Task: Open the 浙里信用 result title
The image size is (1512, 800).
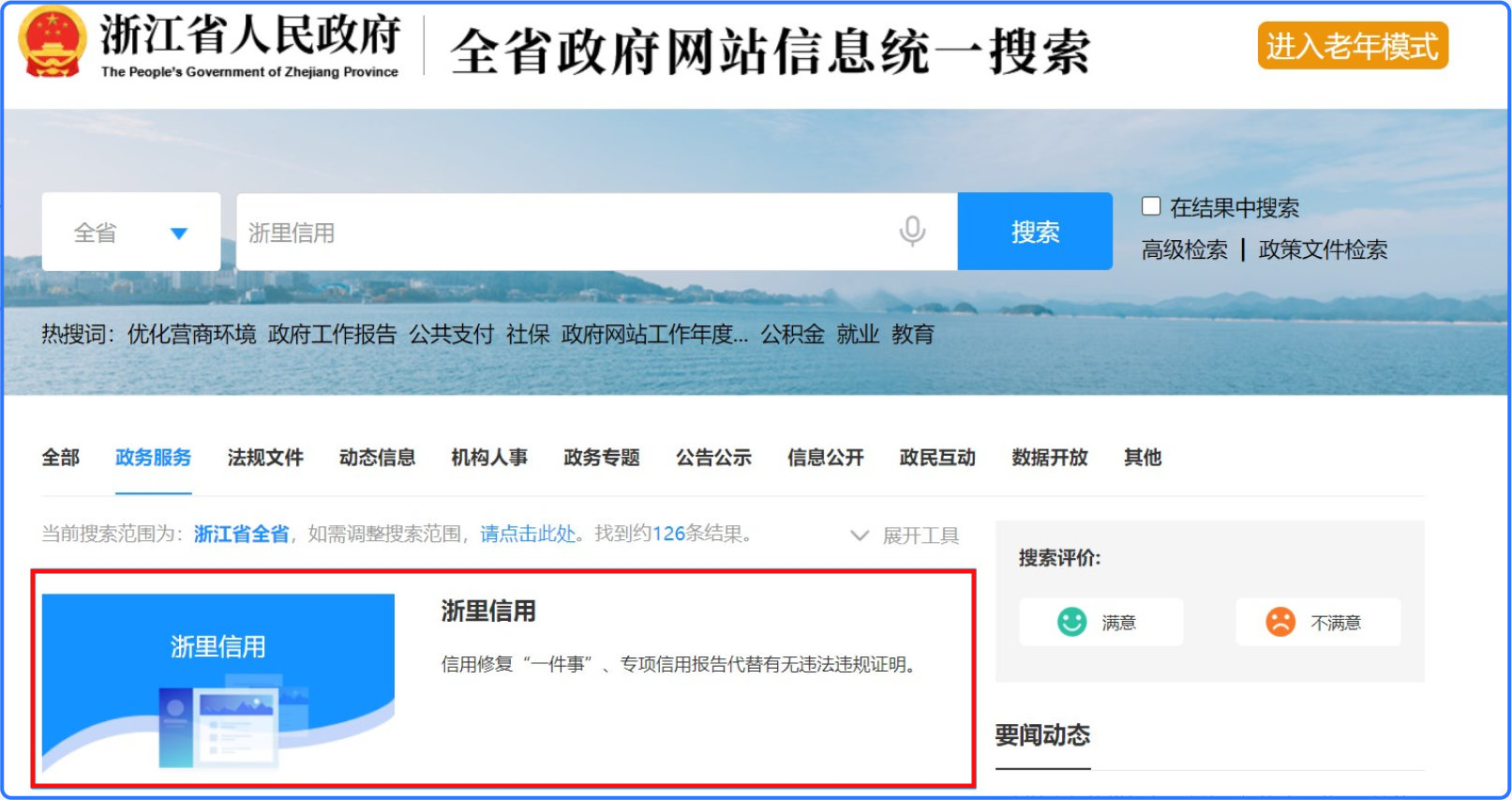Action: [x=488, y=611]
